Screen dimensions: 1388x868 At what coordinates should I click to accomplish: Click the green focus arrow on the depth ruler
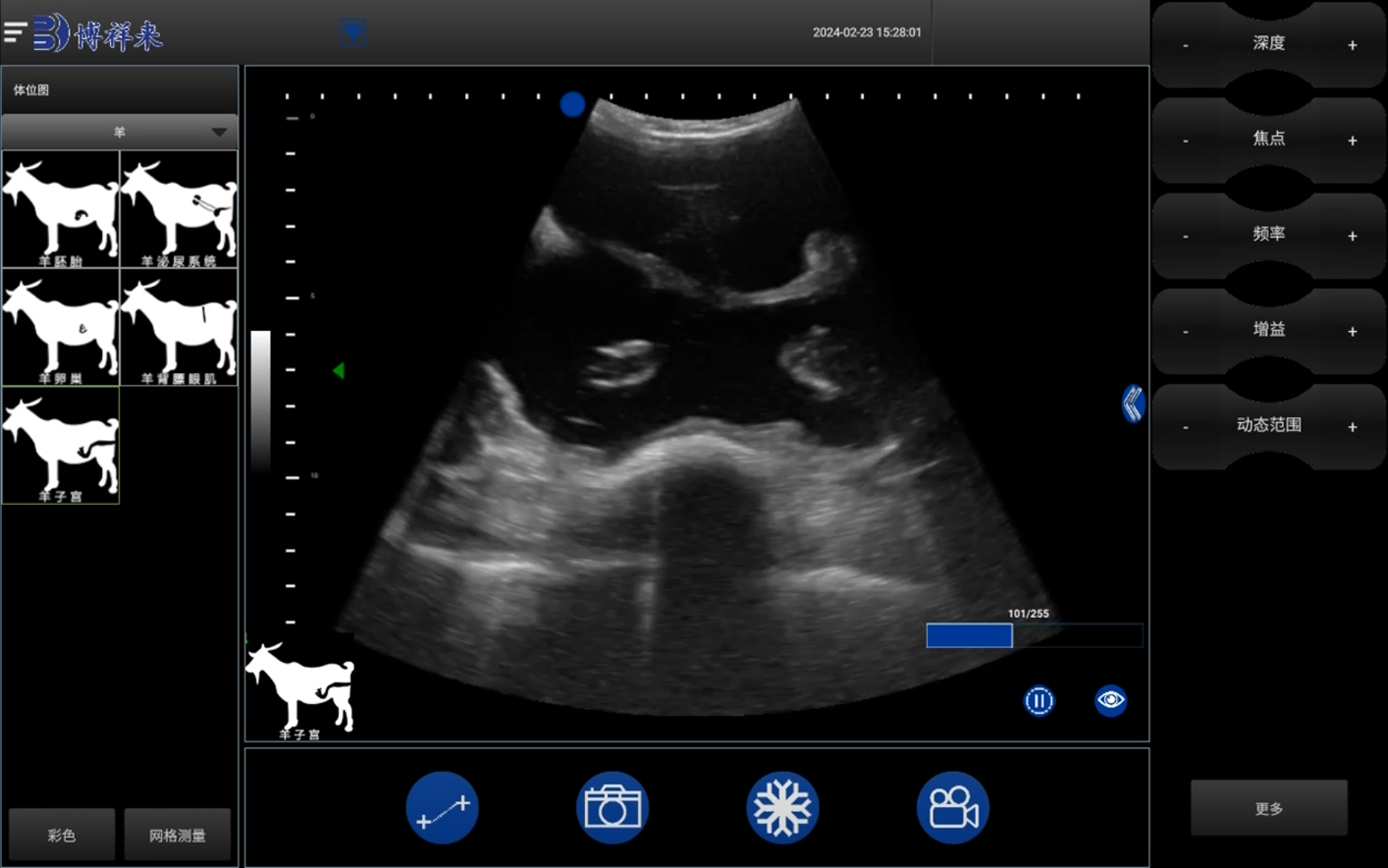coord(338,371)
